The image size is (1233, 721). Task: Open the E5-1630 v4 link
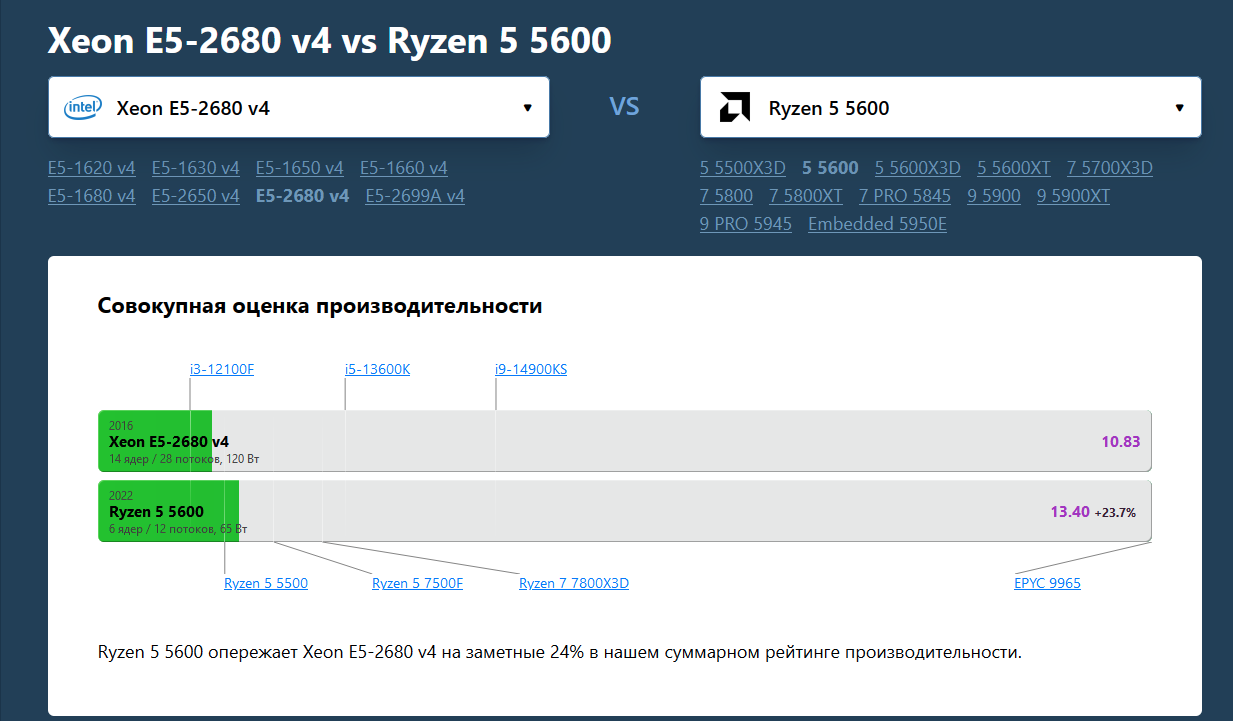click(x=196, y=168)
